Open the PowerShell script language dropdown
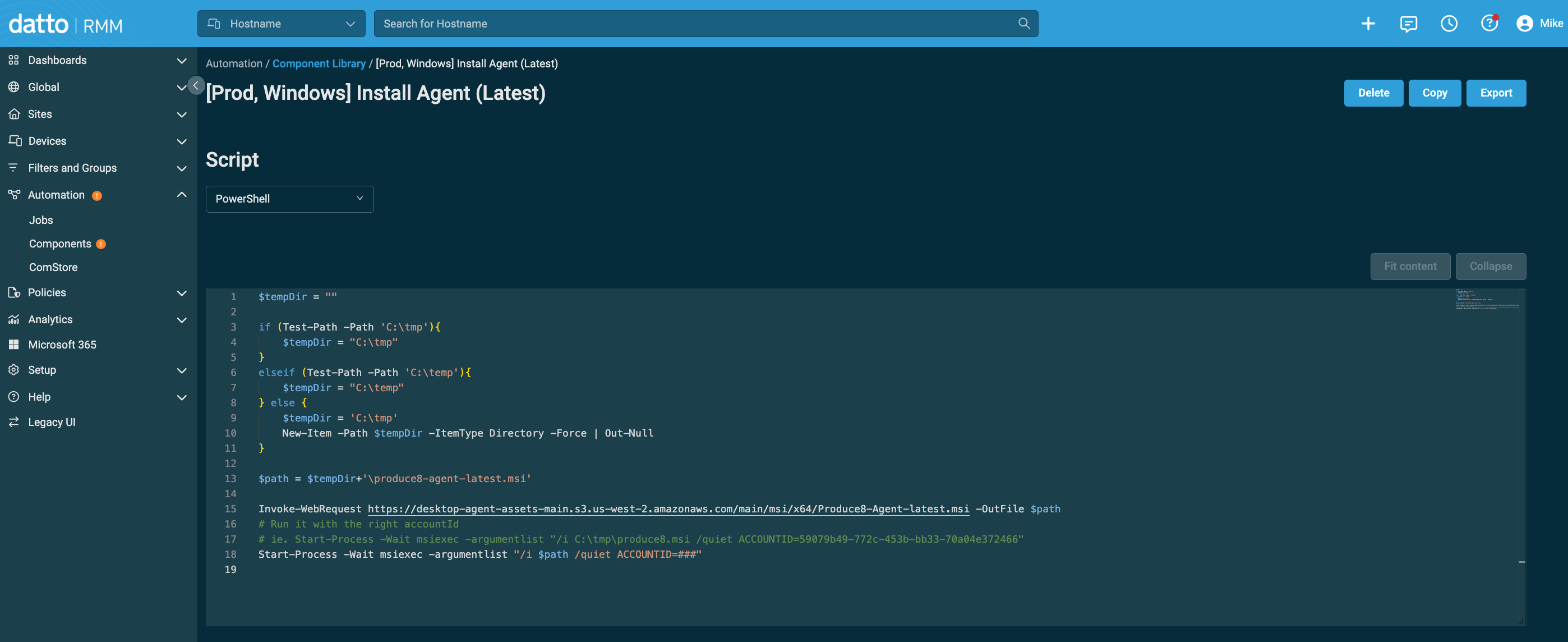Screen dimensions: 1568x642 [x=289, y=199]
